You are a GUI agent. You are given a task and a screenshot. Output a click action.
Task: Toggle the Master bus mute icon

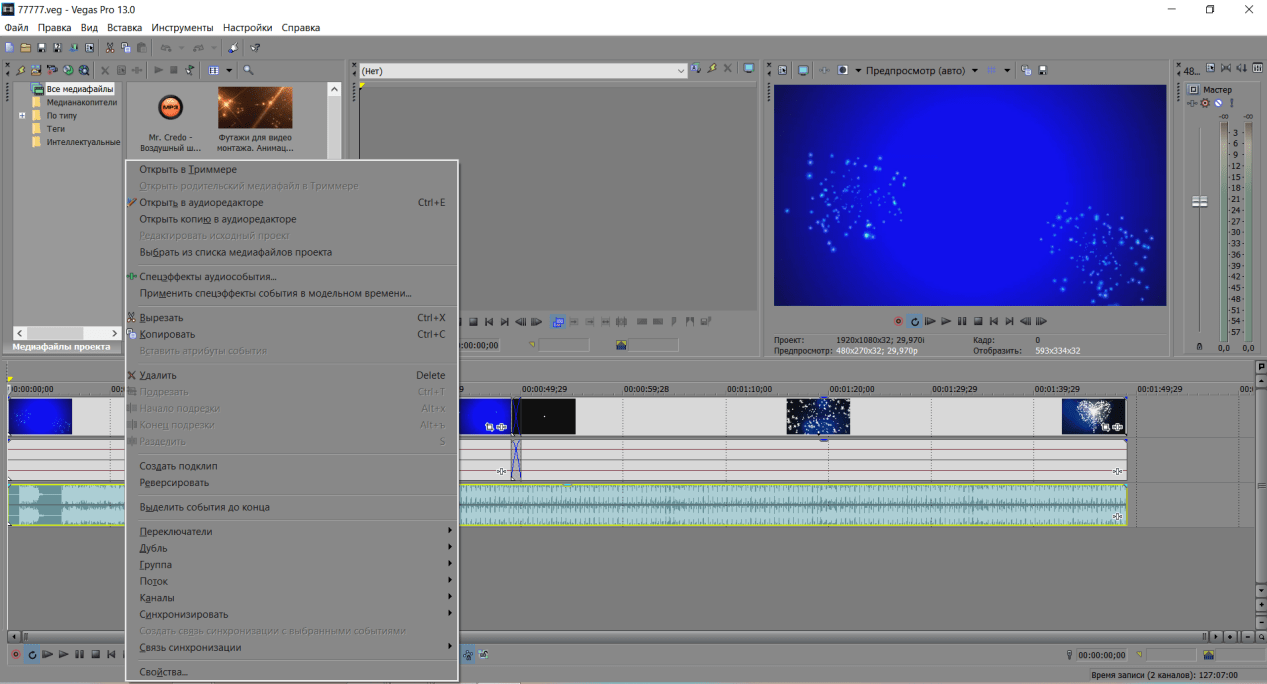pyautogui.click(x=1218, y=103)
